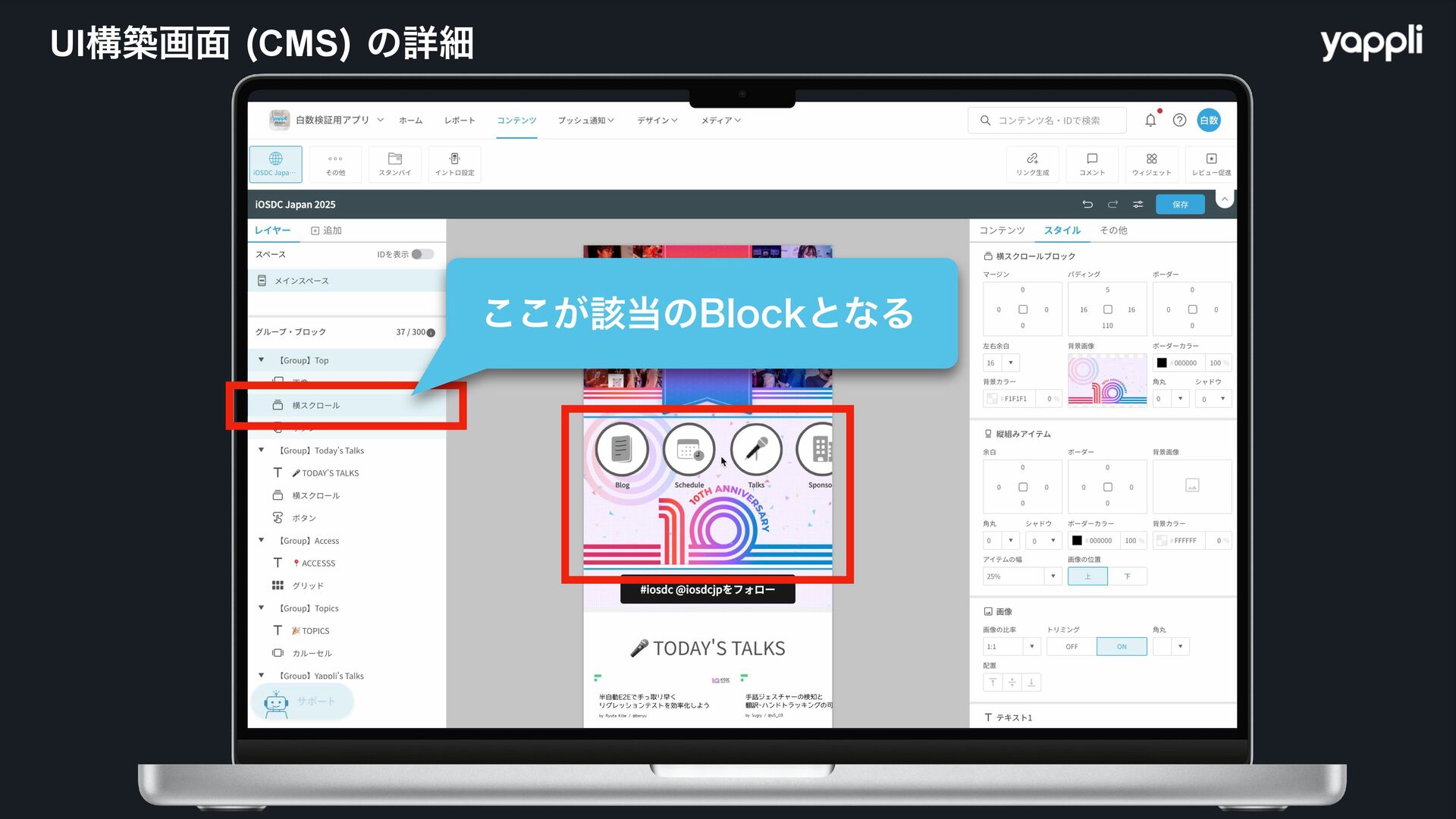Set トリミング to ON
Viewport: 1456px width, 819px height.
[x=1122, y=647]
